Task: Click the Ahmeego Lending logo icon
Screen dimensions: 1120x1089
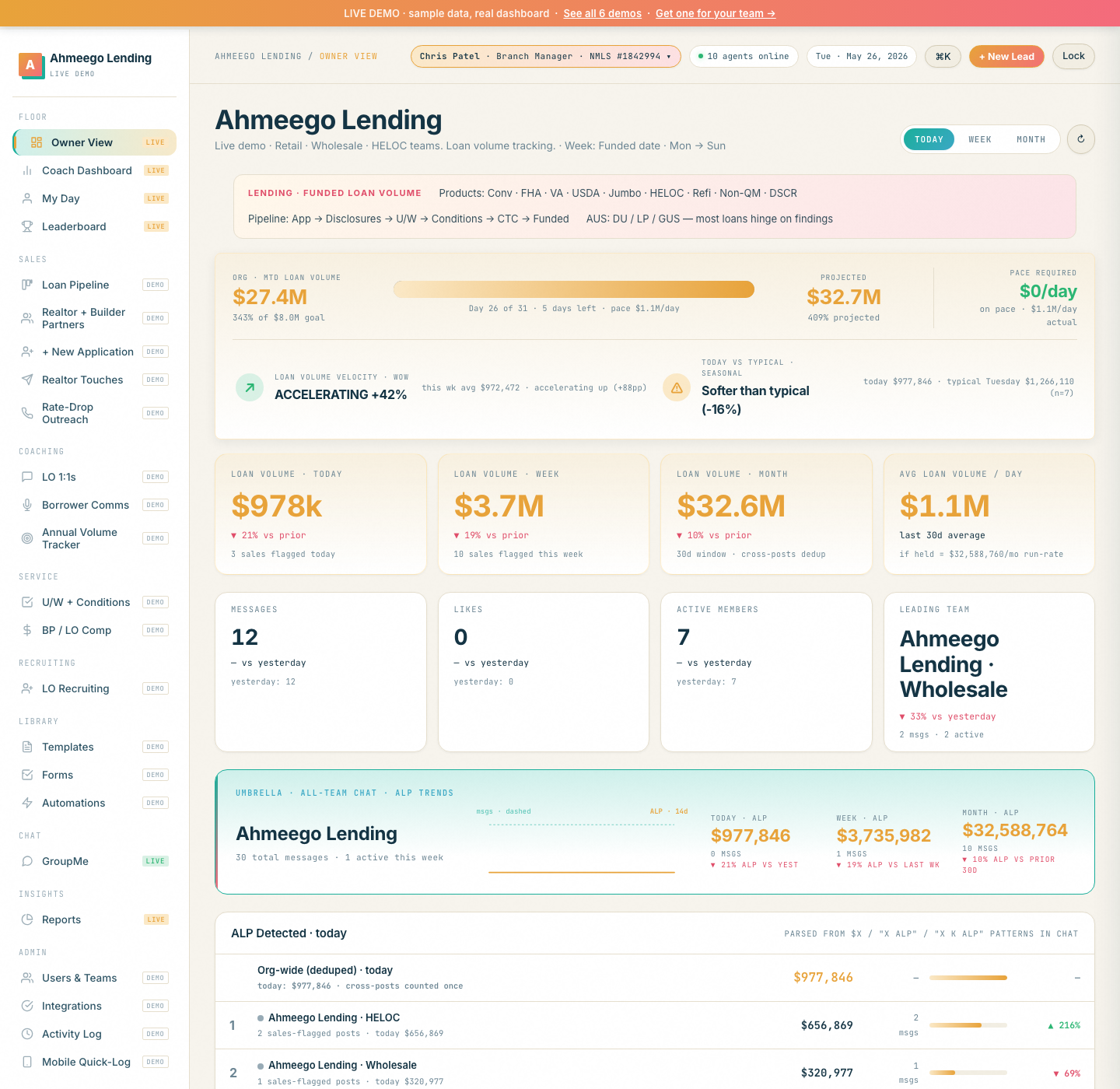Action: (30, 65)
